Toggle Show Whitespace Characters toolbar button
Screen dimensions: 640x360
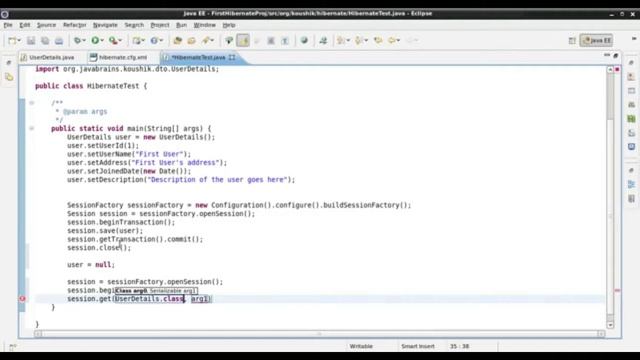click(x=285, y=40)
